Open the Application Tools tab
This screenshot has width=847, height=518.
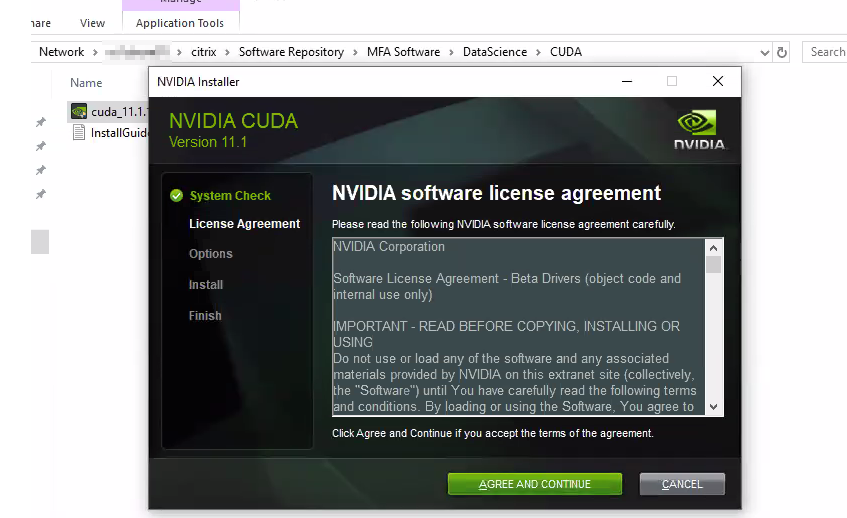coord(180,23)
